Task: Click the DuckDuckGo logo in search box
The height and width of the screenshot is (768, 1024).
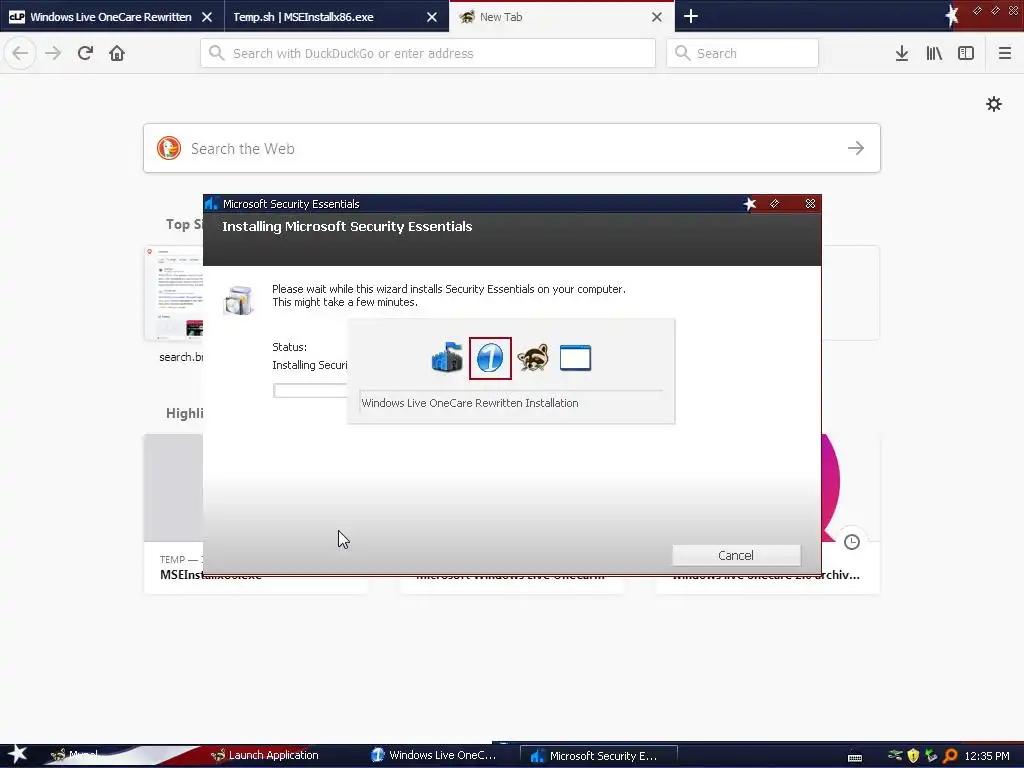Action: 169,148
